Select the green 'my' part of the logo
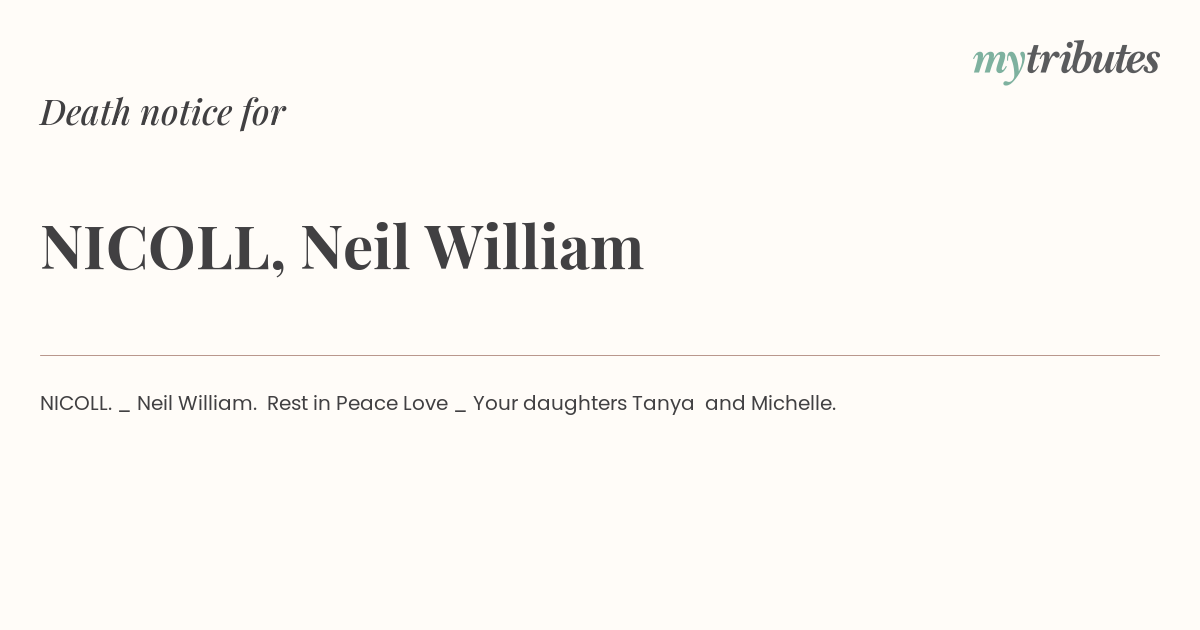The height and width of the screenshot is (630, 1200). (999, 64)
